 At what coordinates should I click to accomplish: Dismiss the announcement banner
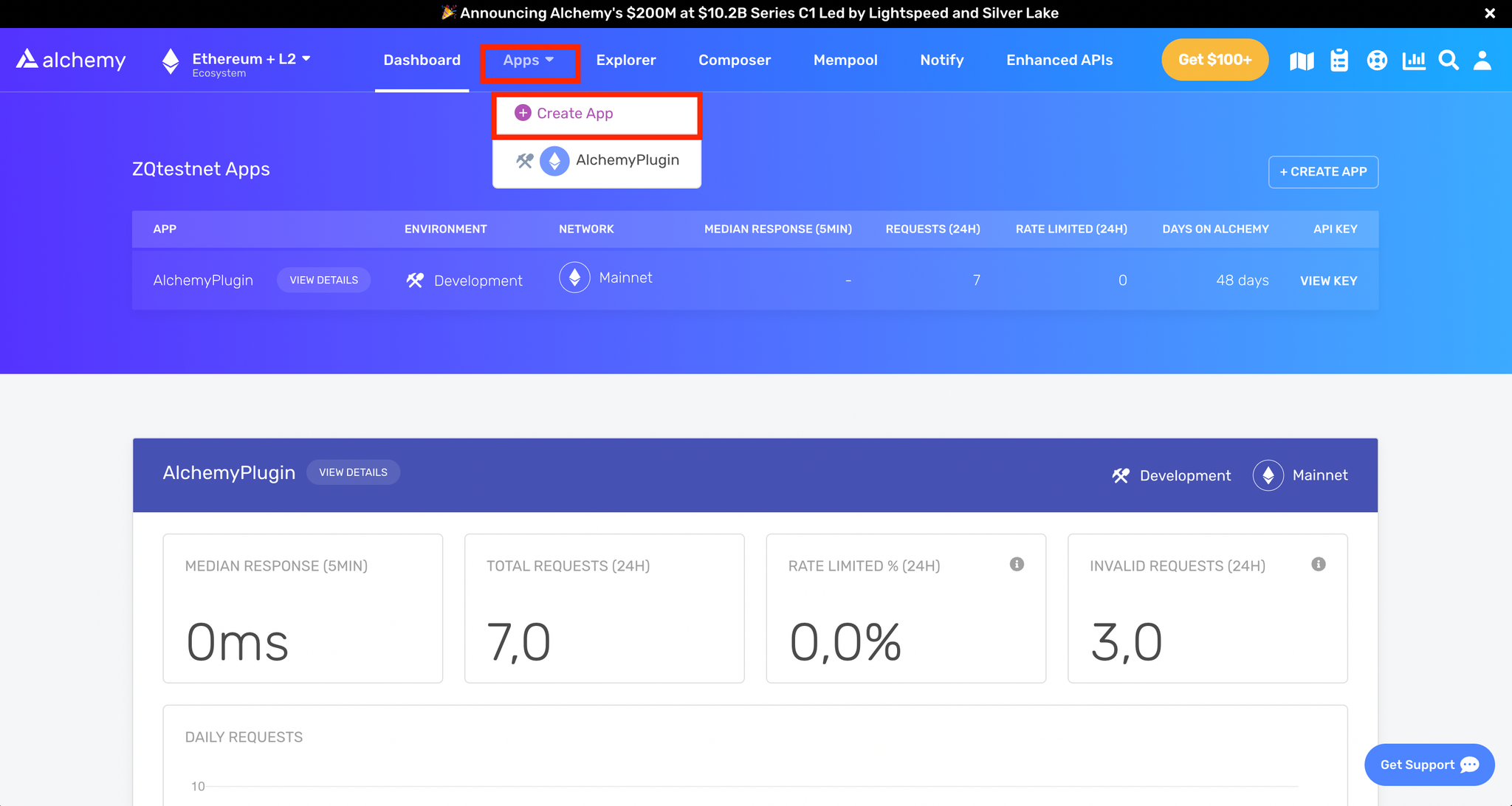1490,13
